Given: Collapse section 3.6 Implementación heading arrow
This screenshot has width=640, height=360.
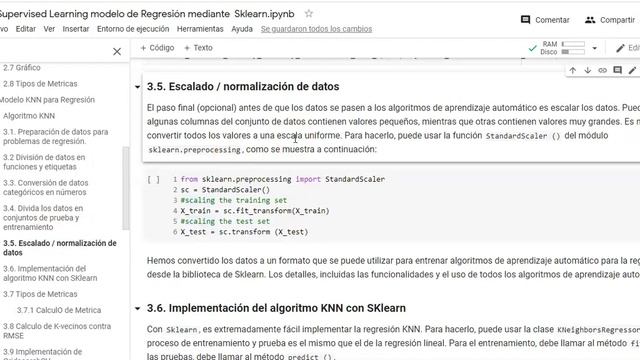Looking at the screenshot, I should (138, 309).
